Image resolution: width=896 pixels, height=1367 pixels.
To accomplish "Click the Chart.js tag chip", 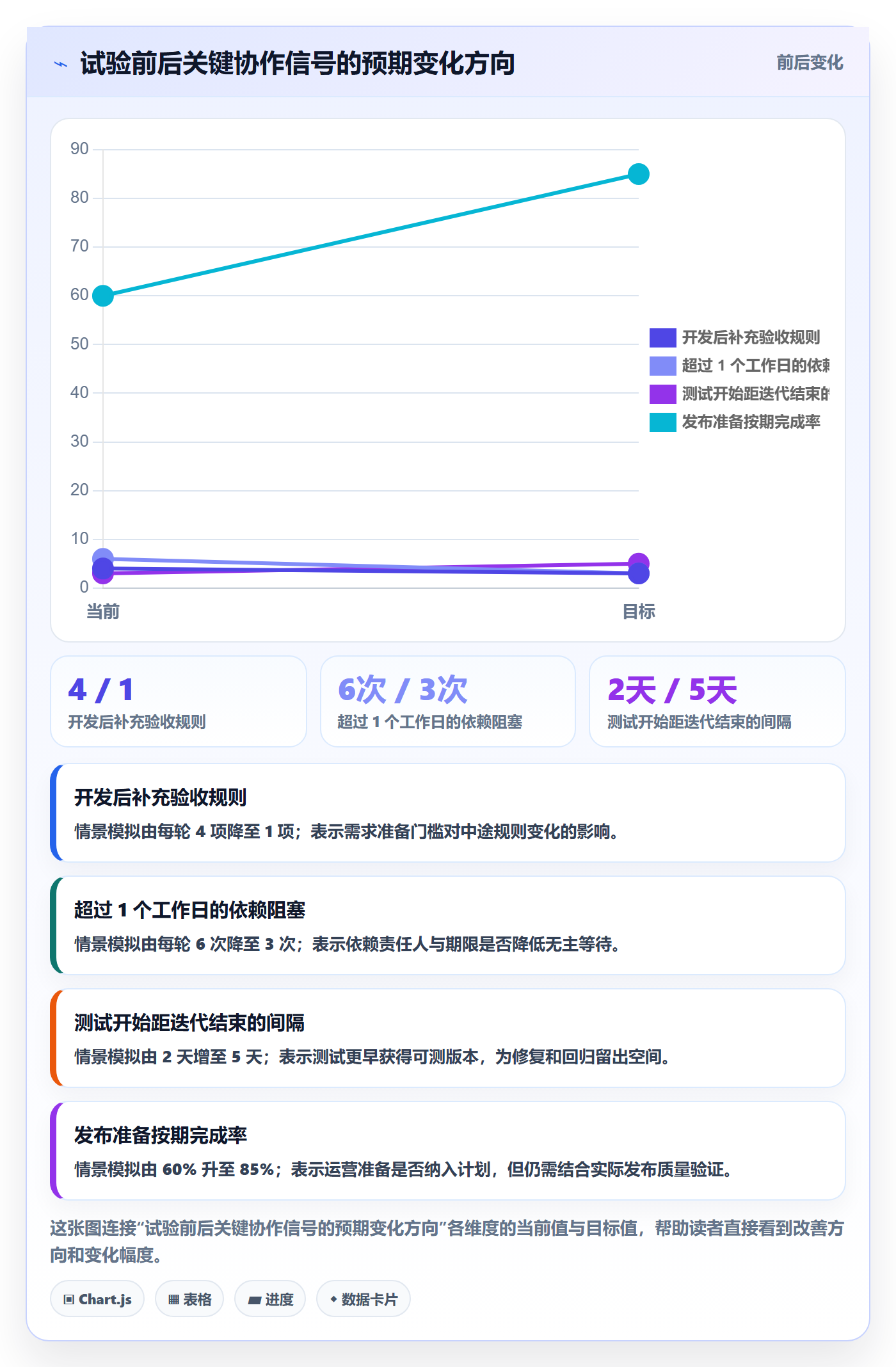I will click(x=97, y=1299).
